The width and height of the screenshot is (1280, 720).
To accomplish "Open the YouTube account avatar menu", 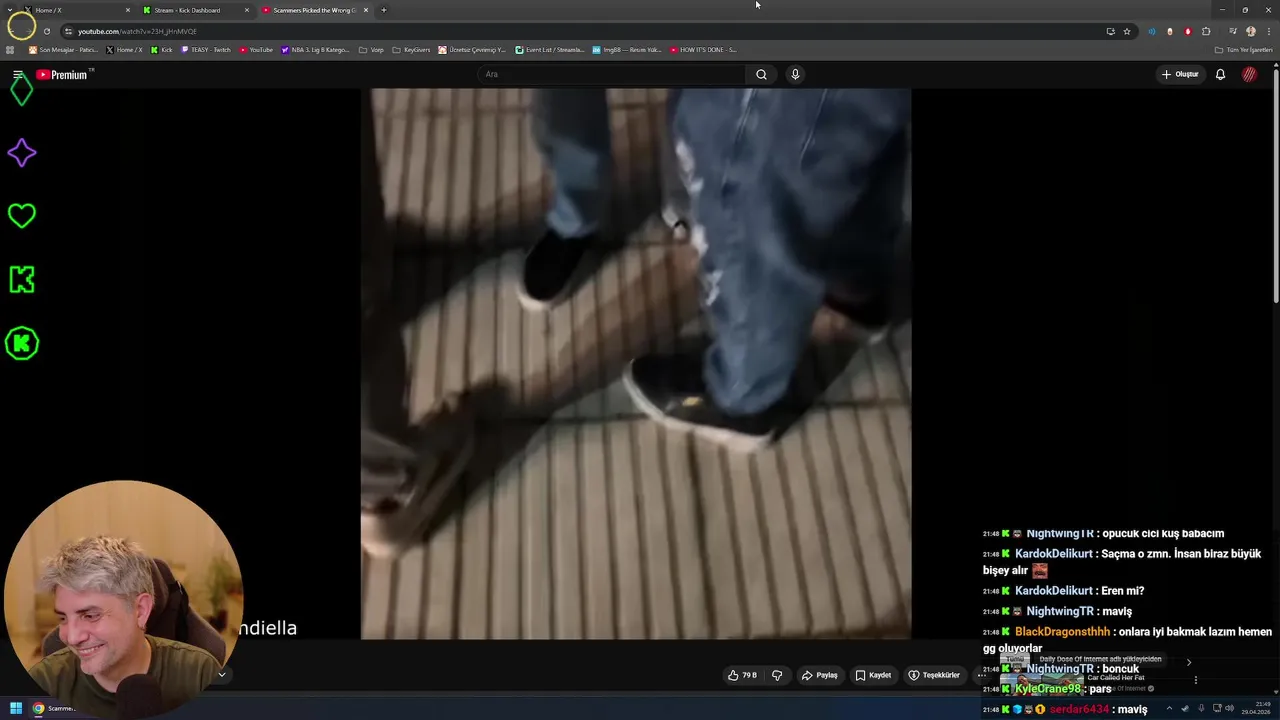I will 1249,74.
